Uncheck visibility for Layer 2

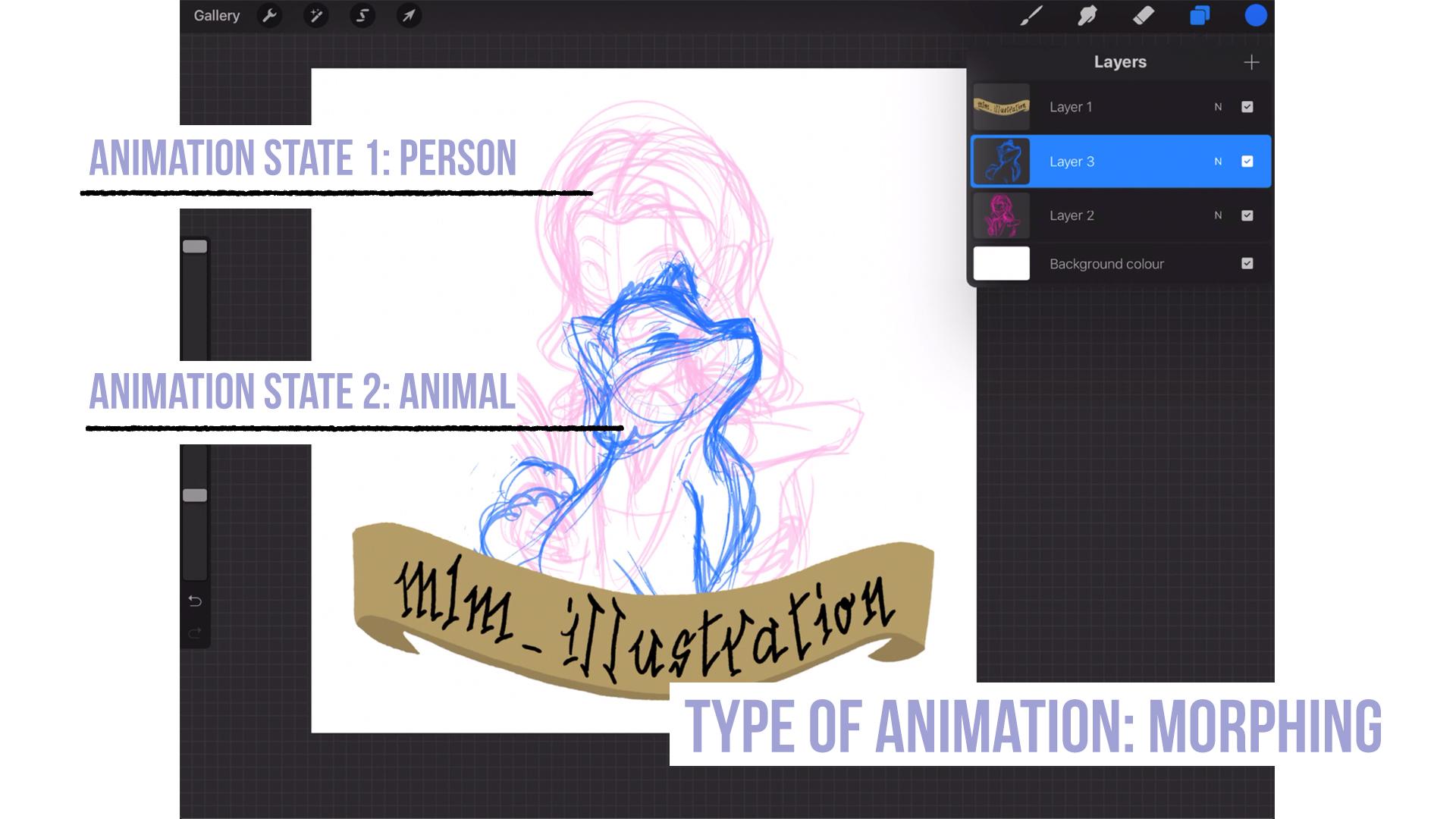(1247, 215)
